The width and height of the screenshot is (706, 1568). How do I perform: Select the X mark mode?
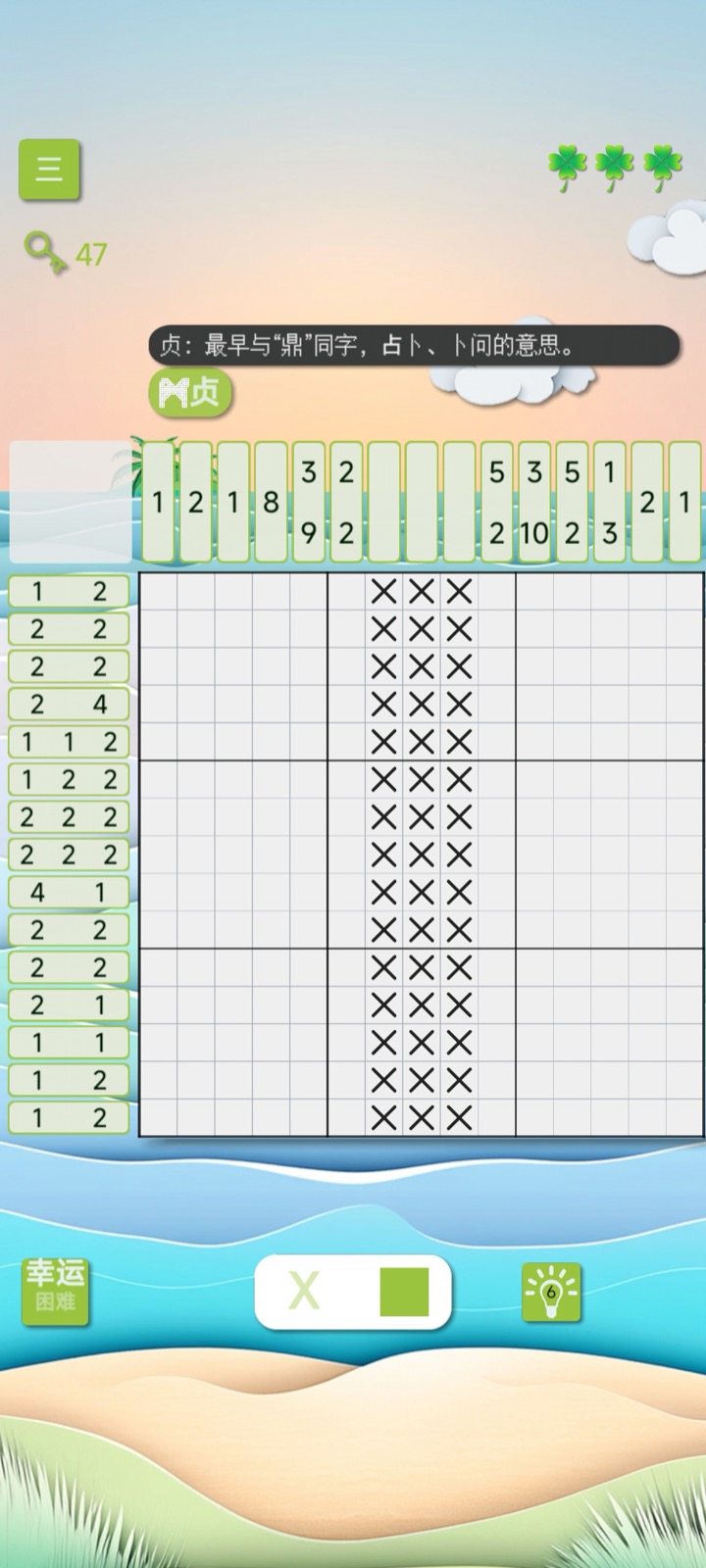[304, 1291]
